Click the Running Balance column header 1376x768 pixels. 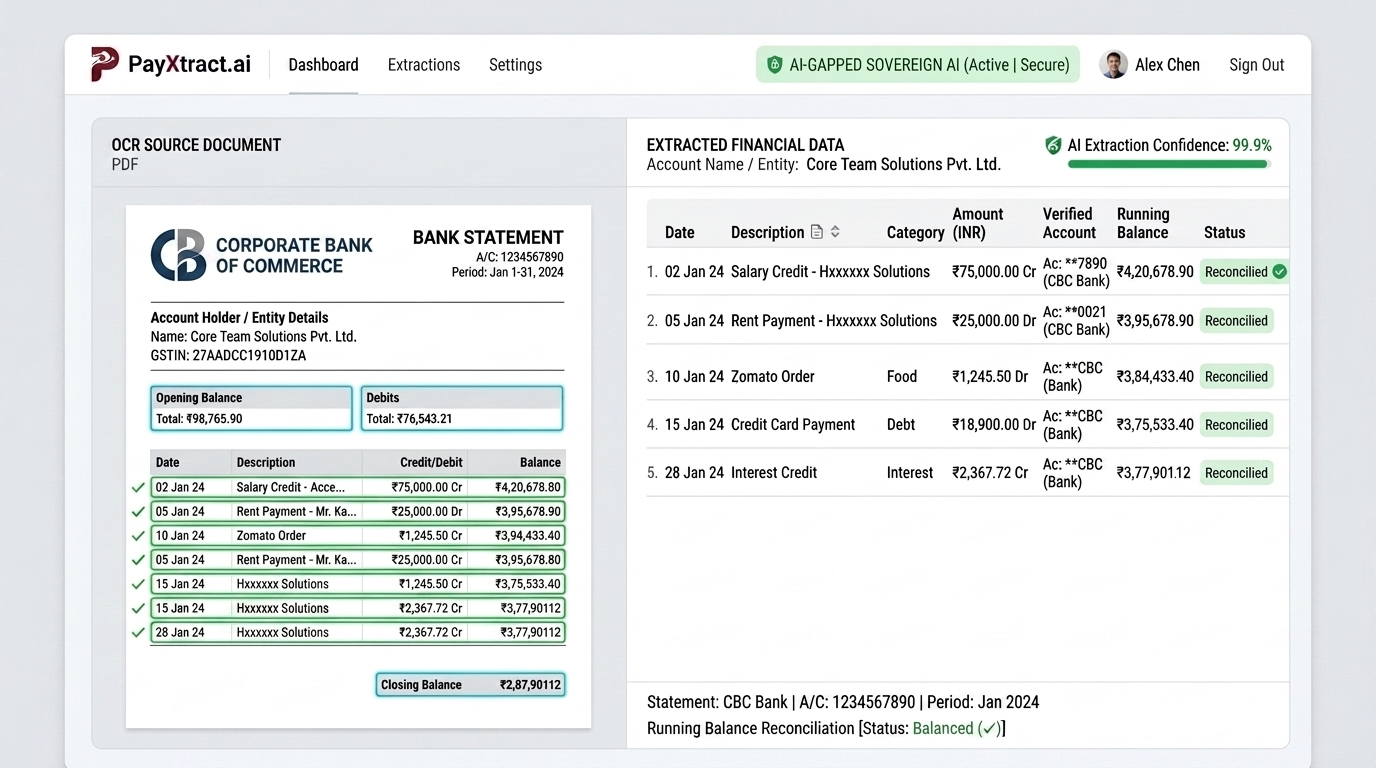pyautogui.click(x=1143, y=223)
